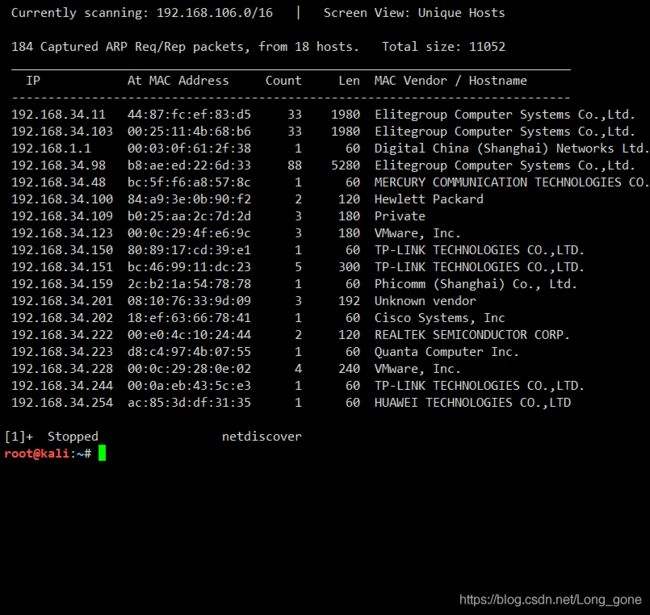Viewport: 650px width, 615px height.
Task: Click IP address 192.168.34.228
Action: [x=62, y=369]
